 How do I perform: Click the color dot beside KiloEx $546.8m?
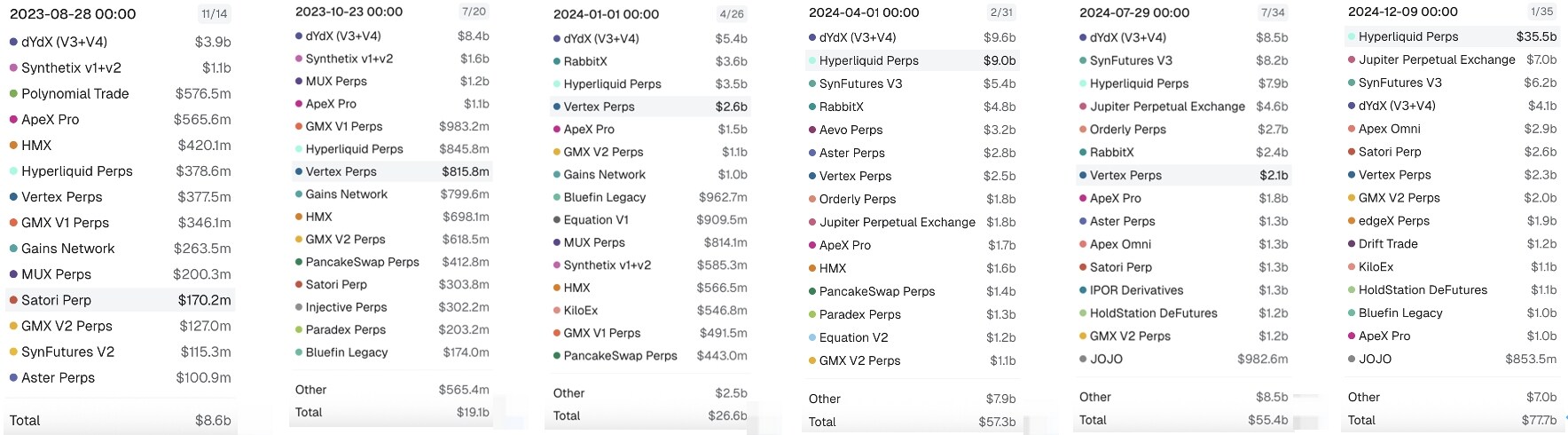point(557,311)
